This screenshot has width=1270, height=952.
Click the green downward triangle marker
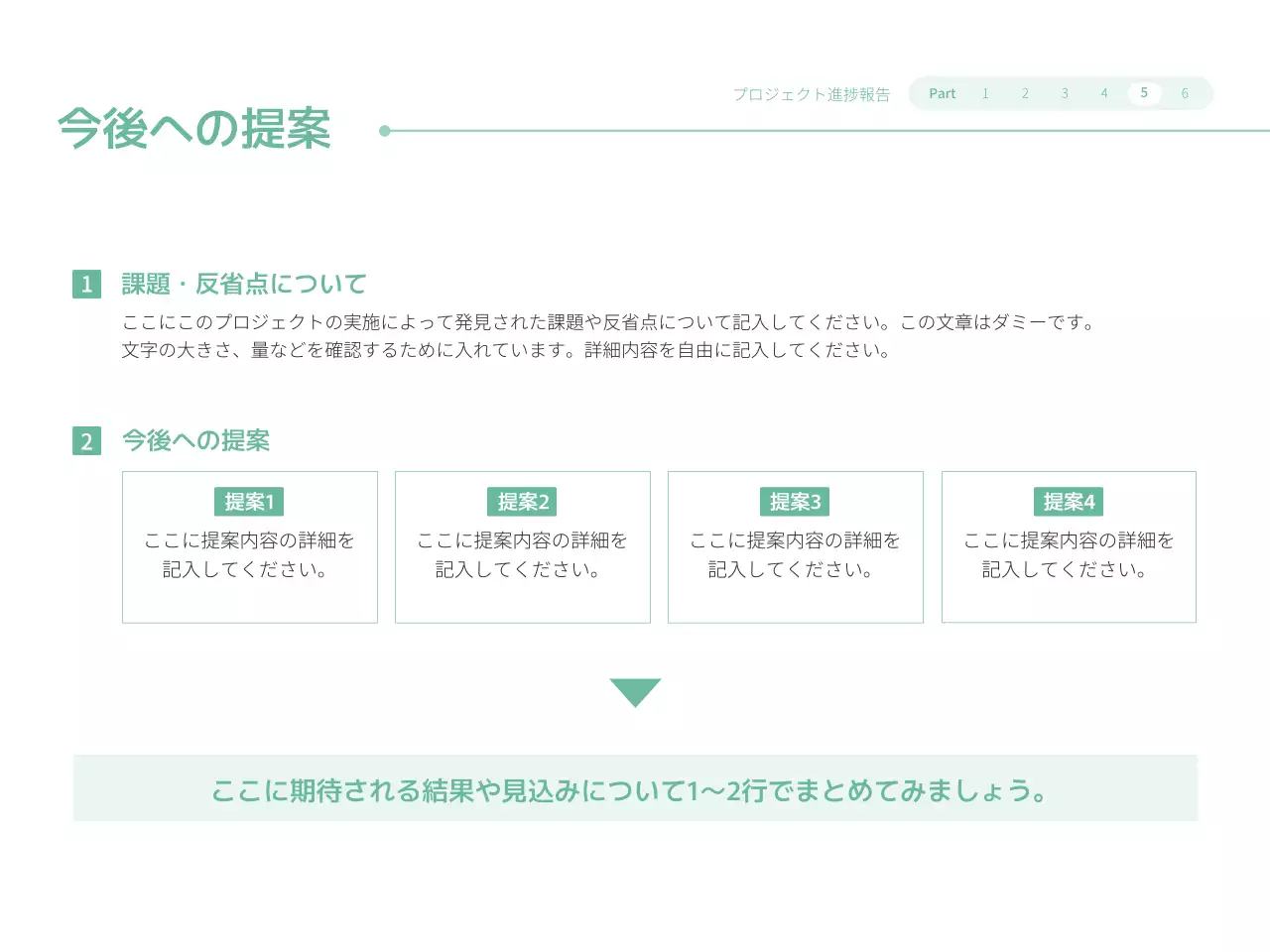[635, 691]
